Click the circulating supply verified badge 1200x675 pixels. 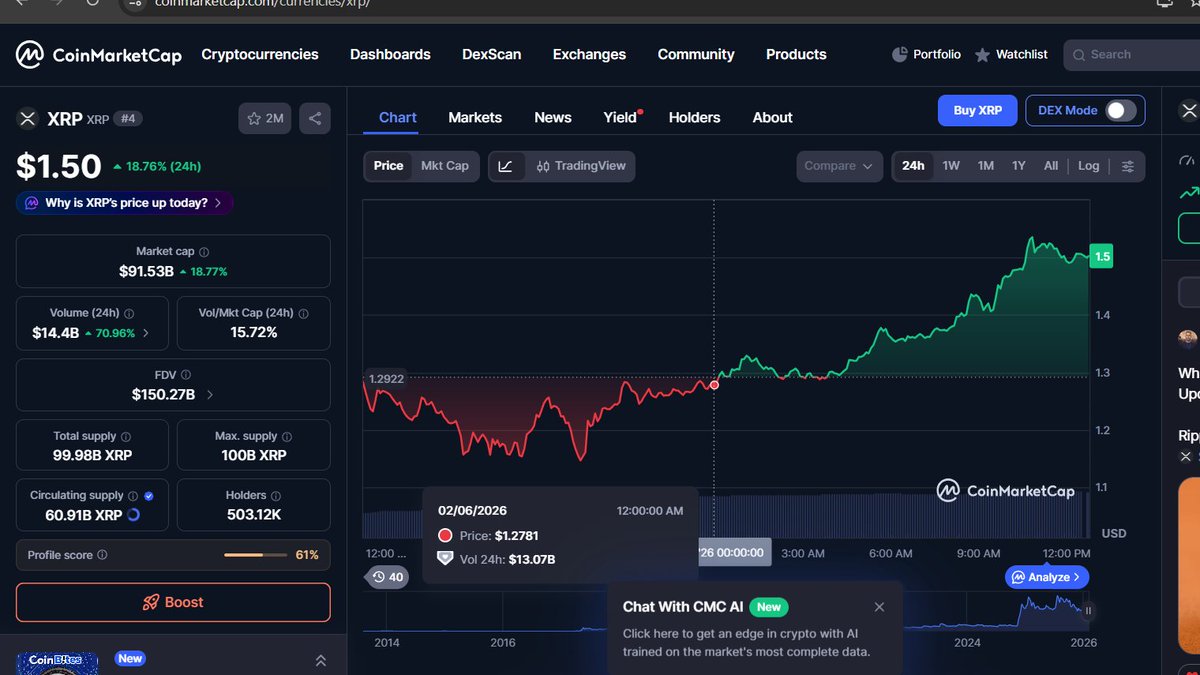point(149,495)
